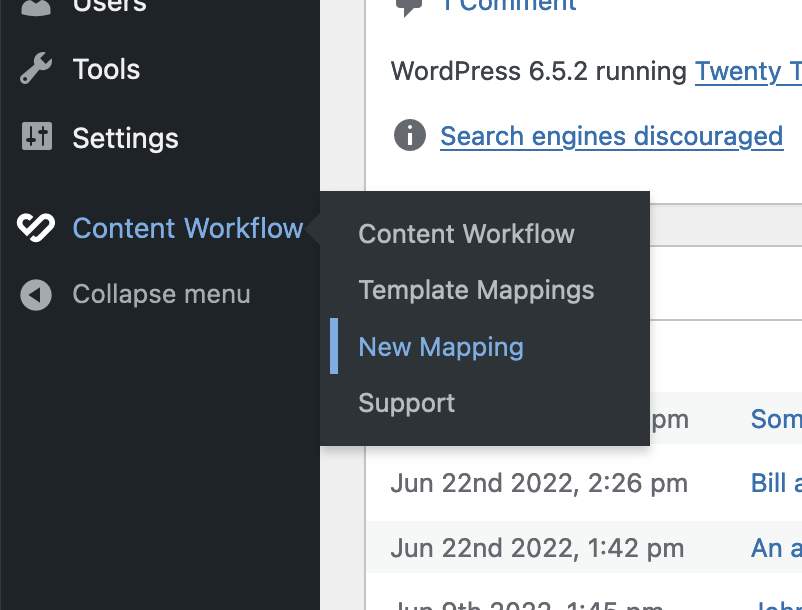This screenshot has height=610, width=802.
Task: Open the 1 Comment link
Action: pyautogui.click(x=510, y=5)
